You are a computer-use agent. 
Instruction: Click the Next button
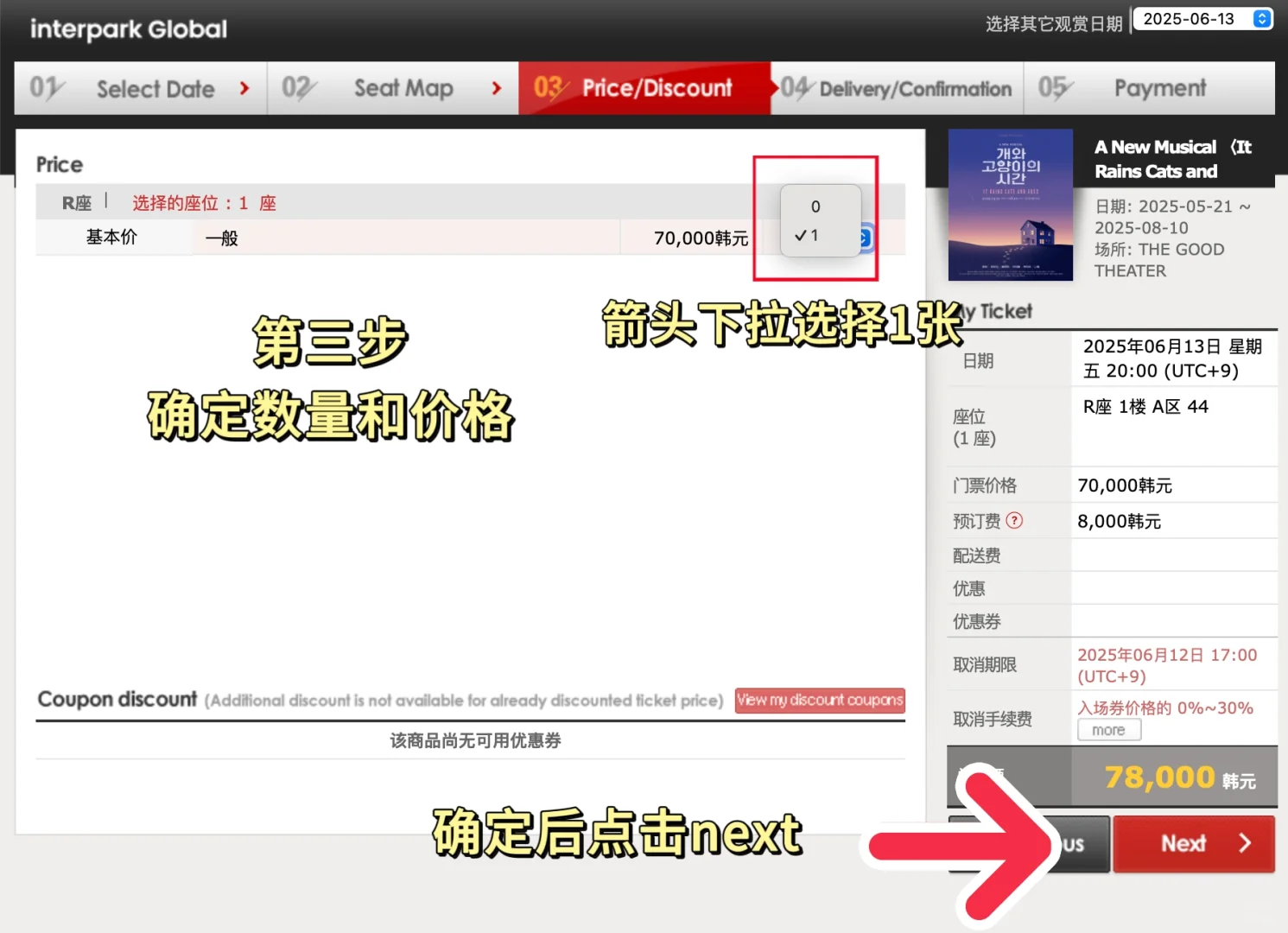1194,844
